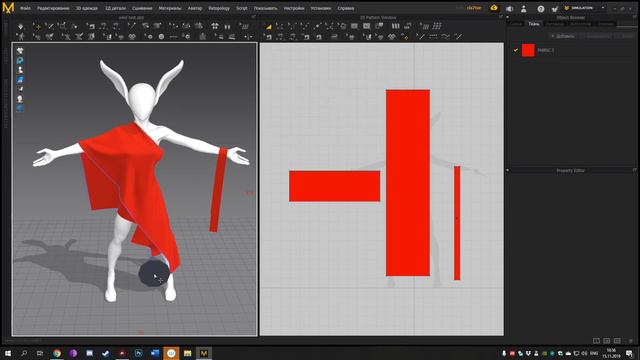The image size is (640, 360).
Task: Open the Windows notification center icon
Action: 630,353
